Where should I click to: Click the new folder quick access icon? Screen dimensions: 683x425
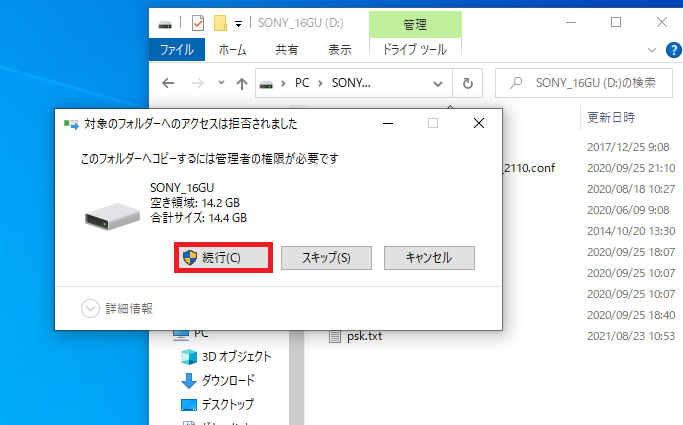coord(220,23)
